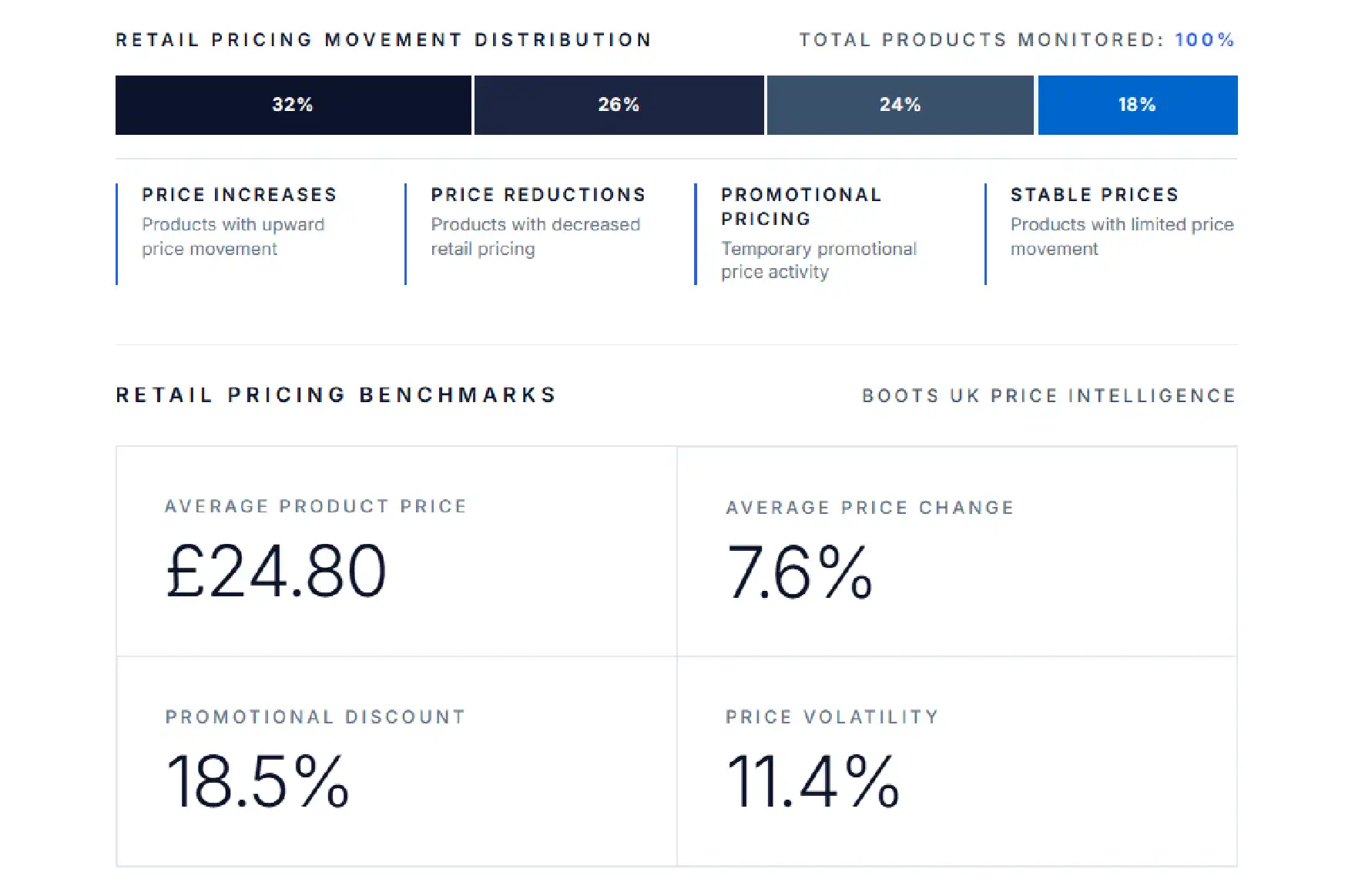This screenshot has width=1355, height=896.
Task: Click 'Products with decreased retail pricing' text
Action: (x=535, y=237)
